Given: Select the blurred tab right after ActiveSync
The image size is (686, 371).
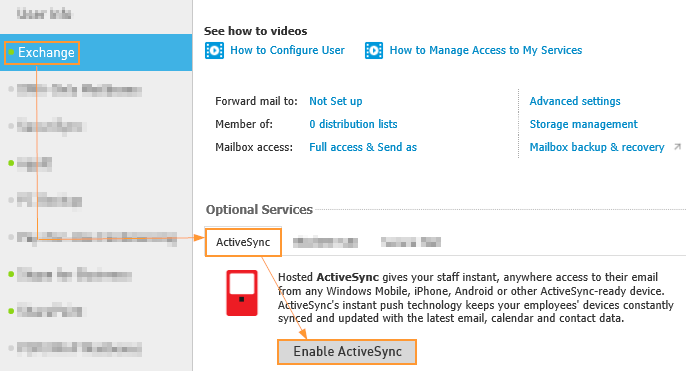Looking at the screenshot, I should (325, 242).
